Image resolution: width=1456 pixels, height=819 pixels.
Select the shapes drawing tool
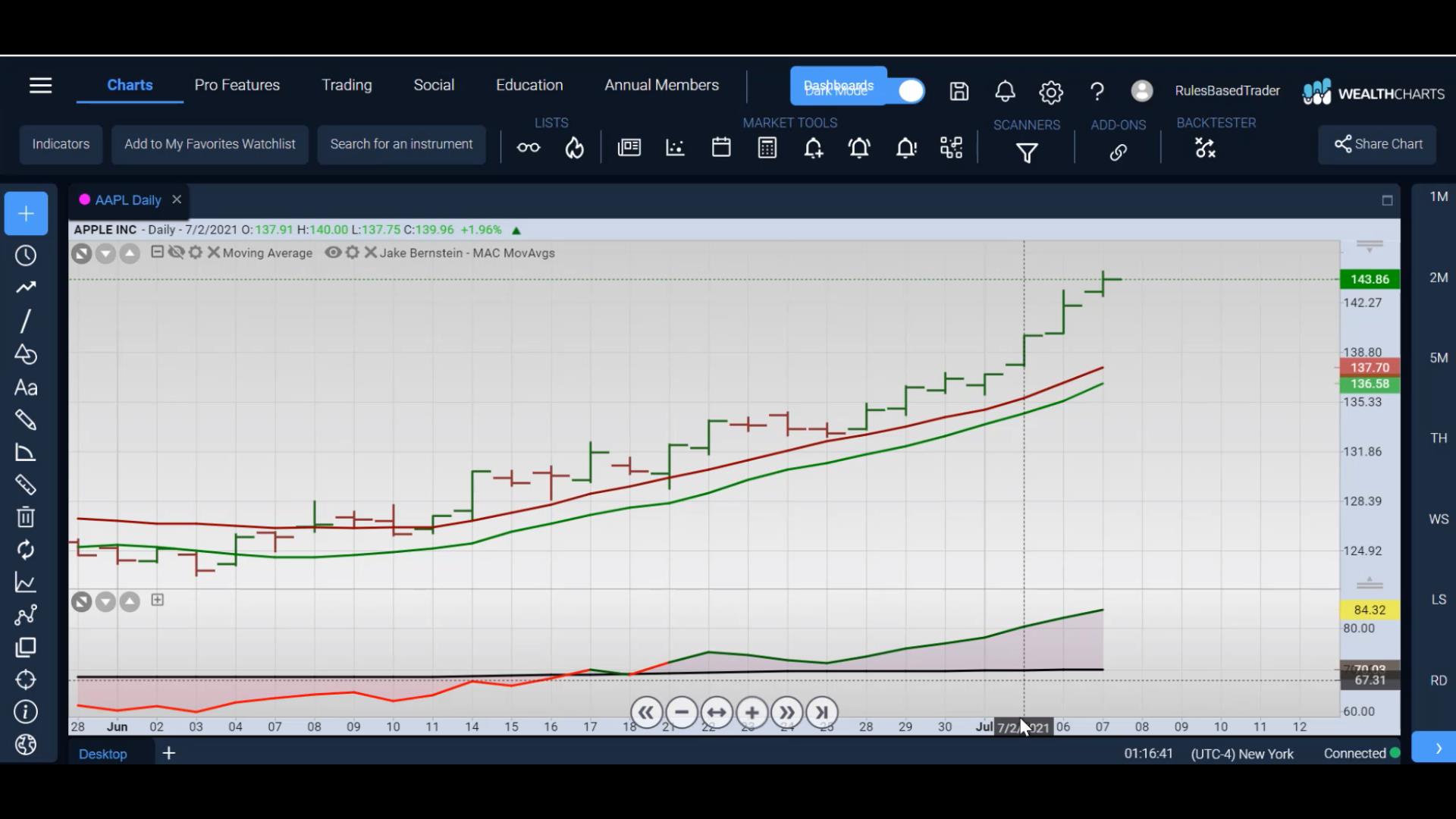[26, 354]
